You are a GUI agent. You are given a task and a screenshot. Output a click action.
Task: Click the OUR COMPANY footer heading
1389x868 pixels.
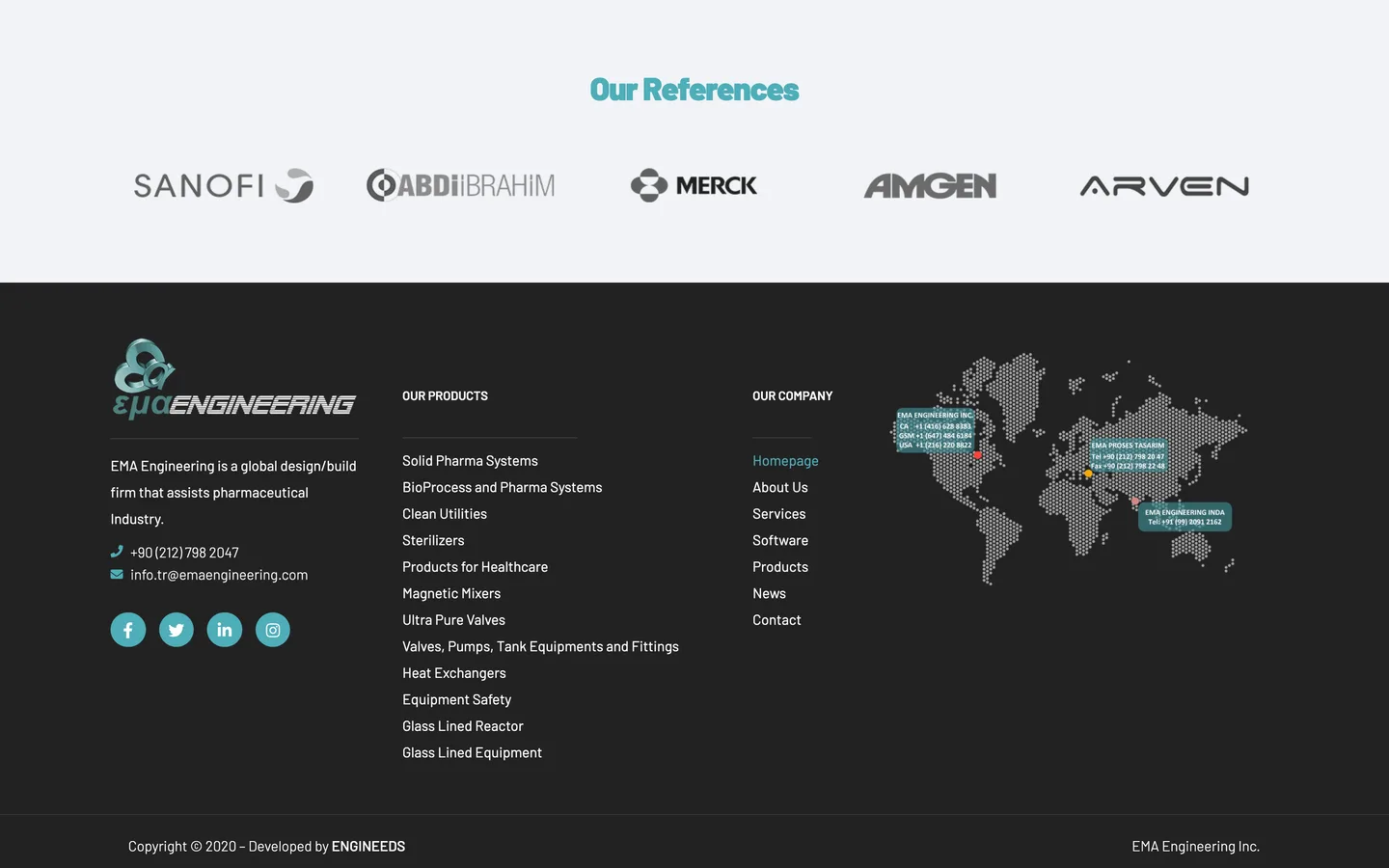[x=792, y=396]
